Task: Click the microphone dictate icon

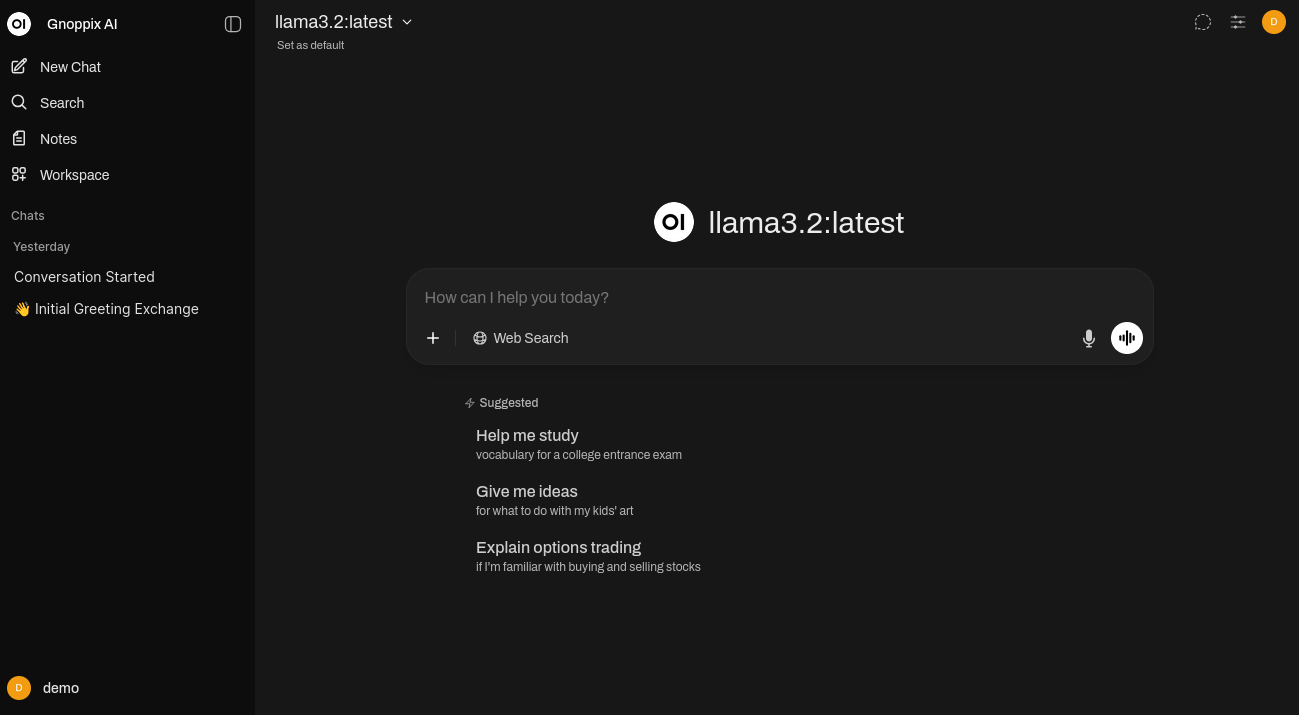Action: 1089,339
